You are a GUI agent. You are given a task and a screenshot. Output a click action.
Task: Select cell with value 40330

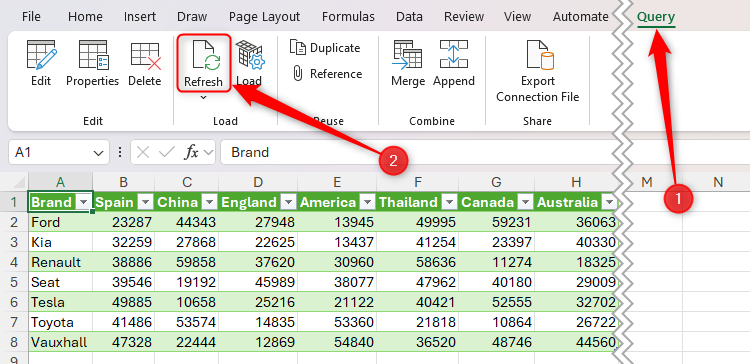coord(575,243)
